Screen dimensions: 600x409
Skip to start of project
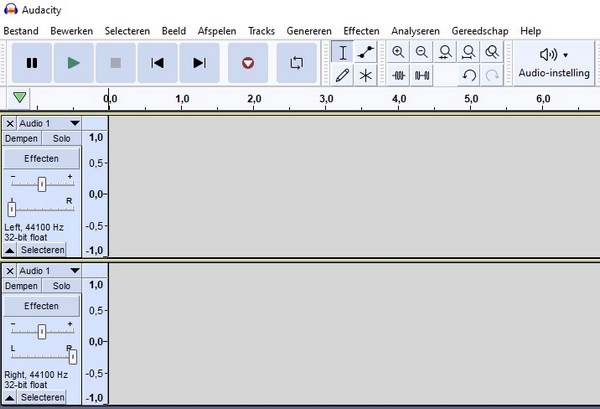click(157, 63)
